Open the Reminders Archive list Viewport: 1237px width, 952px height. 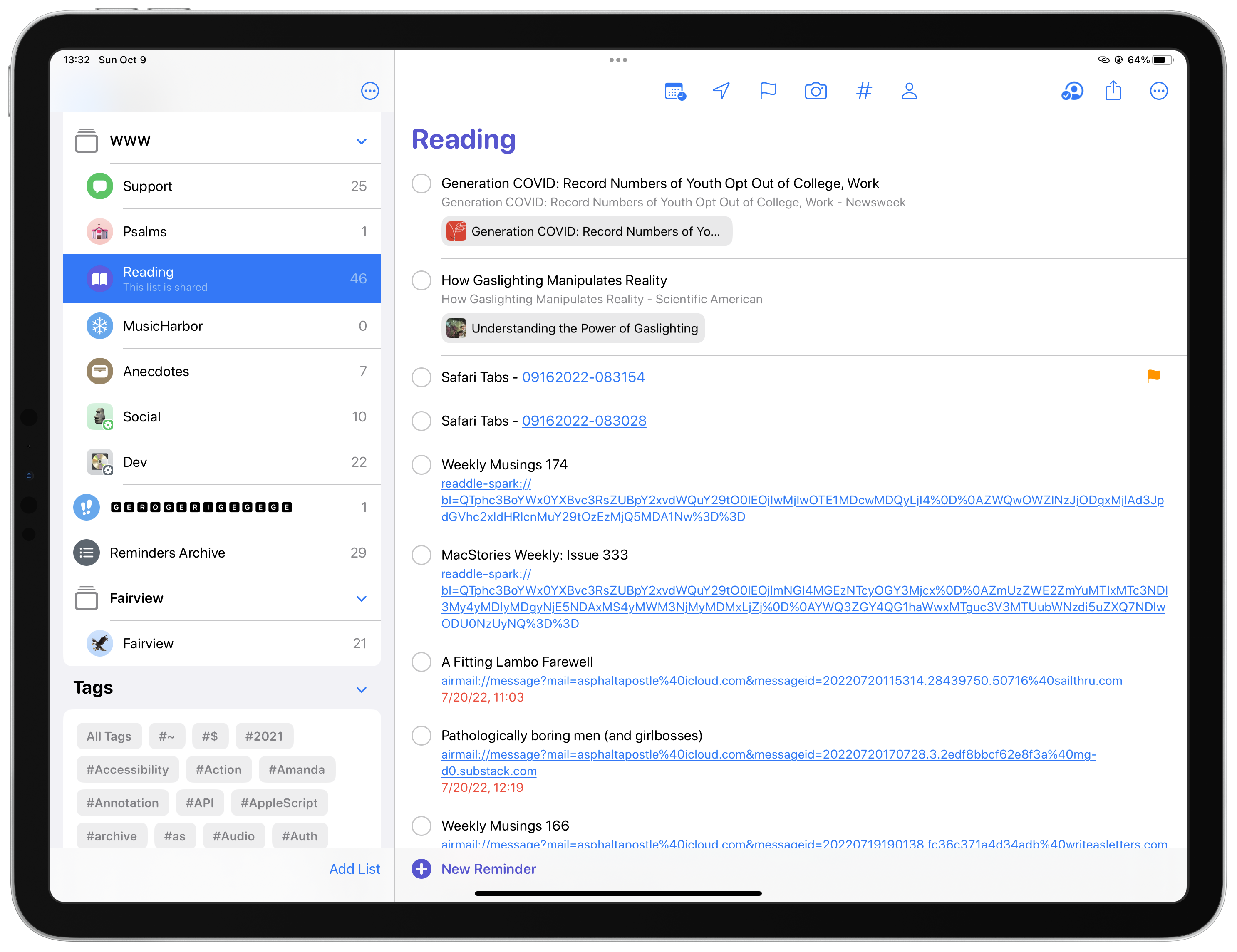168,553
